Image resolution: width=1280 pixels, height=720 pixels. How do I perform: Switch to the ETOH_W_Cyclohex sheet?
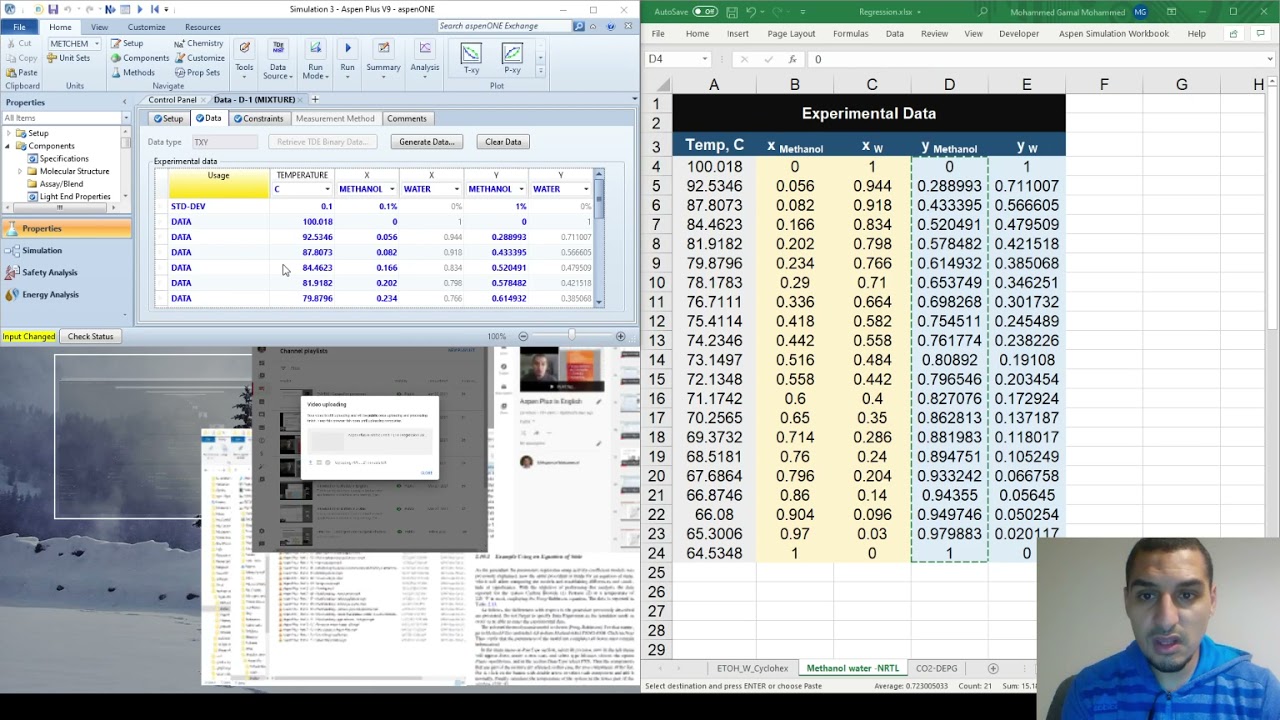752,668
